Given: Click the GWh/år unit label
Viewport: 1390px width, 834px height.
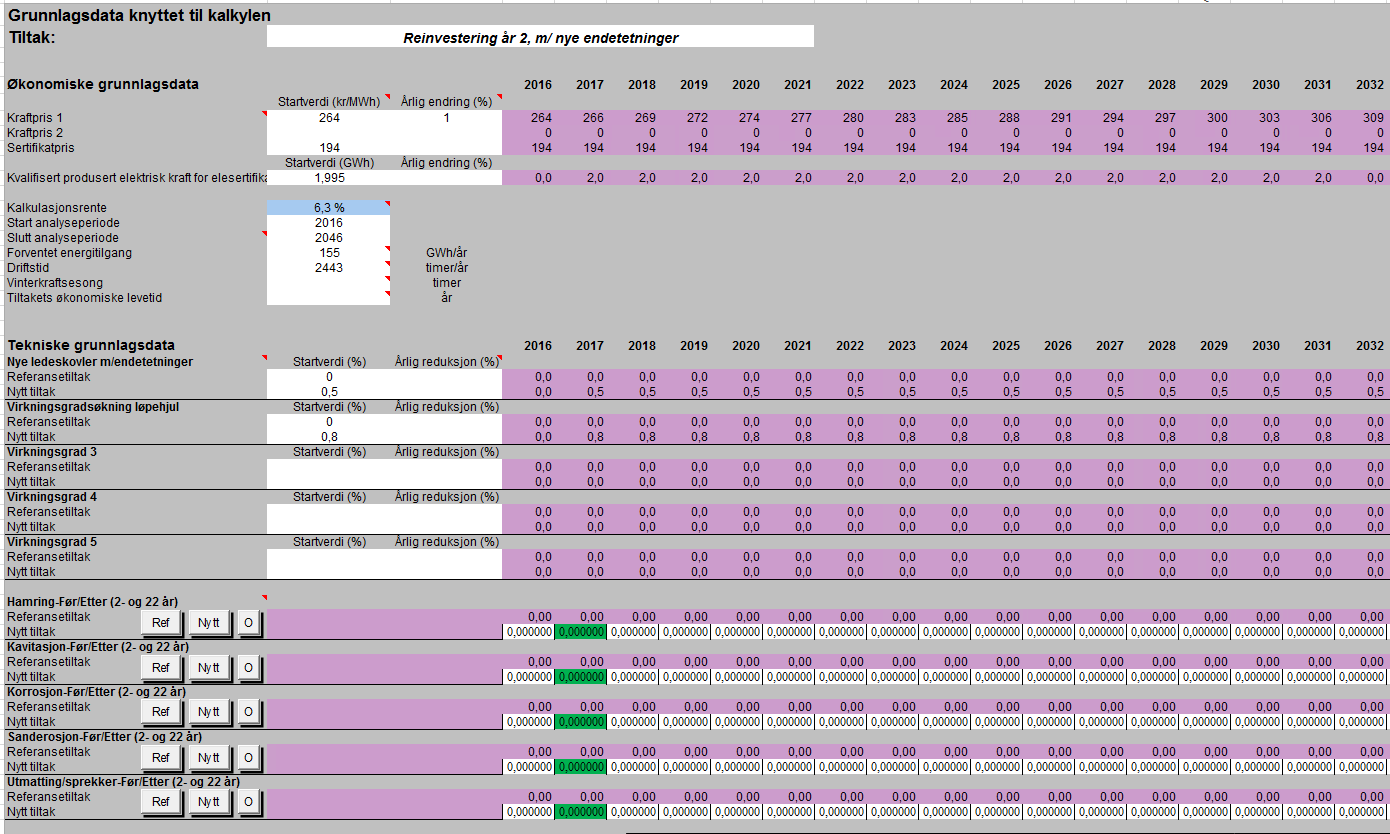Looking at the screenshot, I should pyautogui.click(x=446, y=253).
